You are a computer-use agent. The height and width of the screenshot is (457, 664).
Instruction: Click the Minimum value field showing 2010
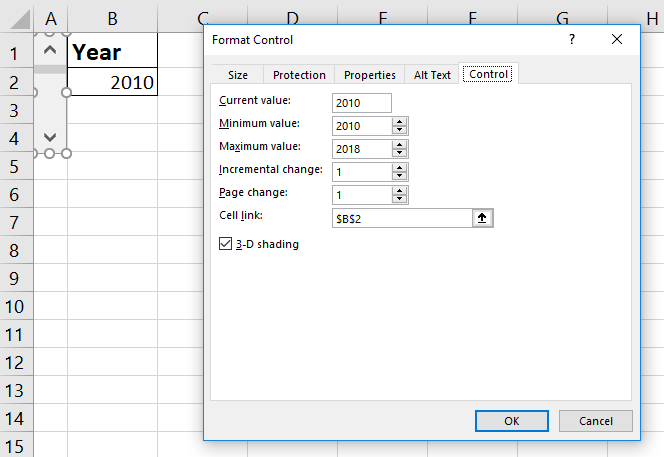coord(362,126)
